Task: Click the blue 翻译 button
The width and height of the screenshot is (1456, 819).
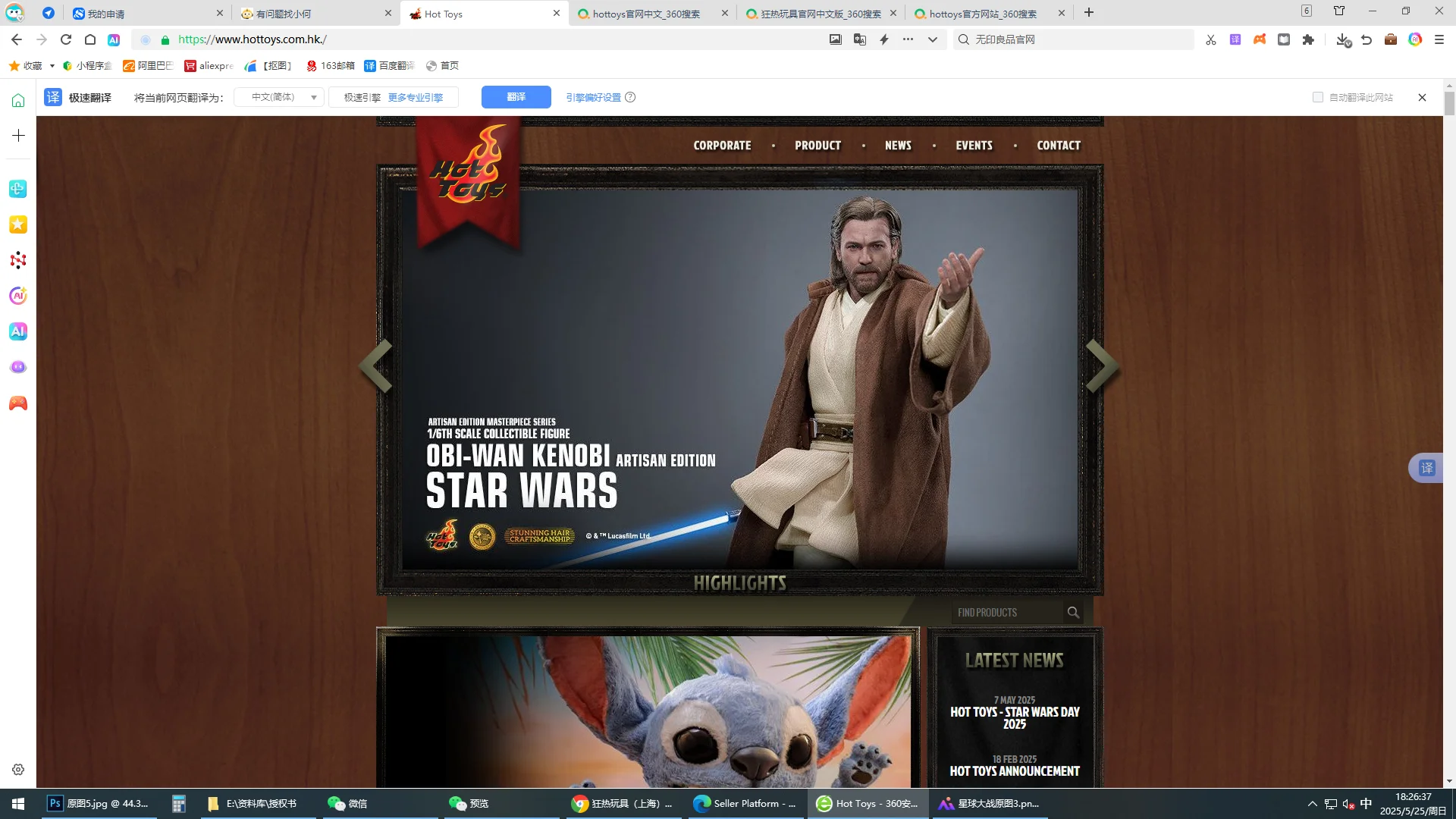Action: click(516, 97)
